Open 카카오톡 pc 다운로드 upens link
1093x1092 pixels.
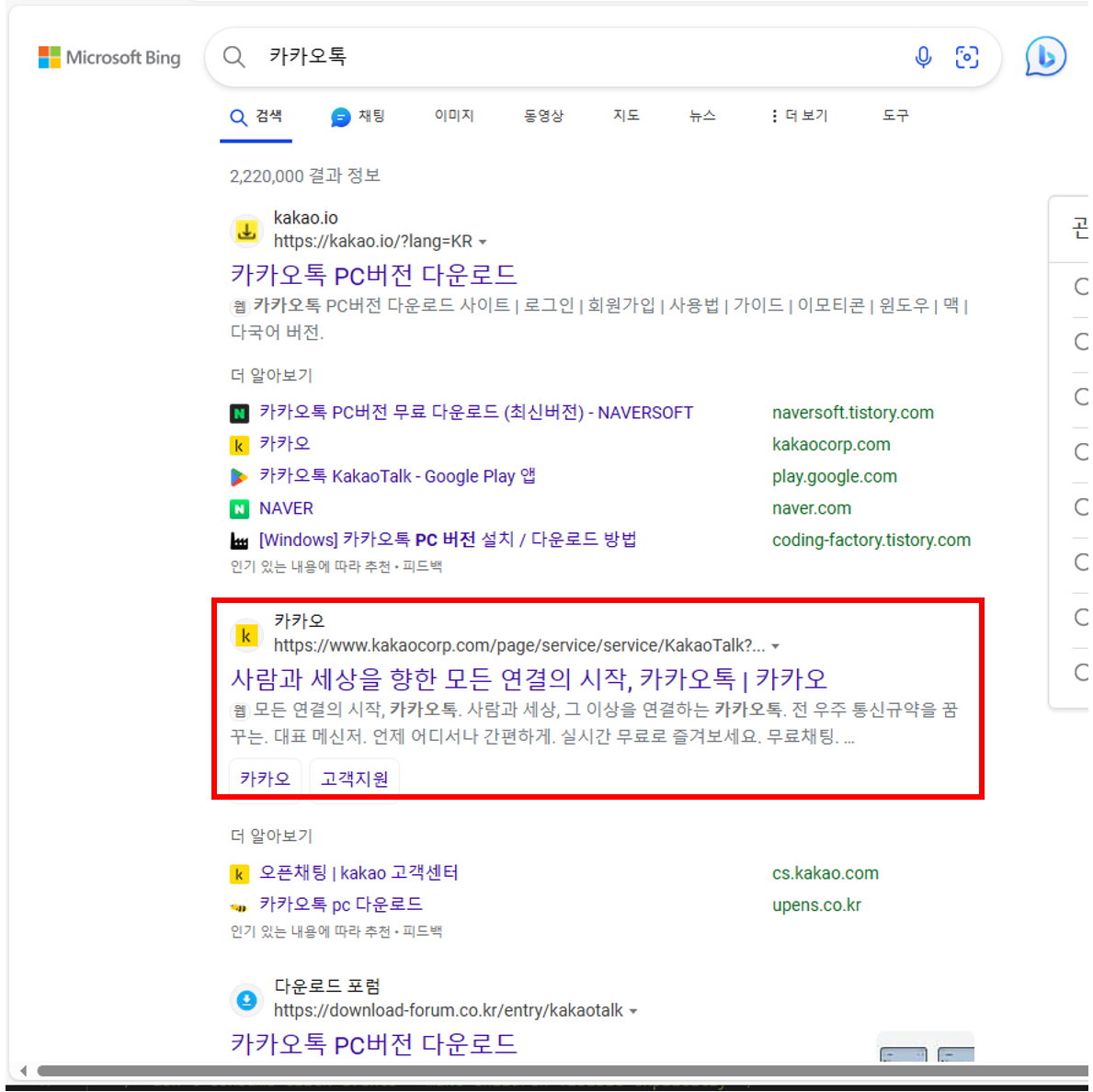coord(341,904)
